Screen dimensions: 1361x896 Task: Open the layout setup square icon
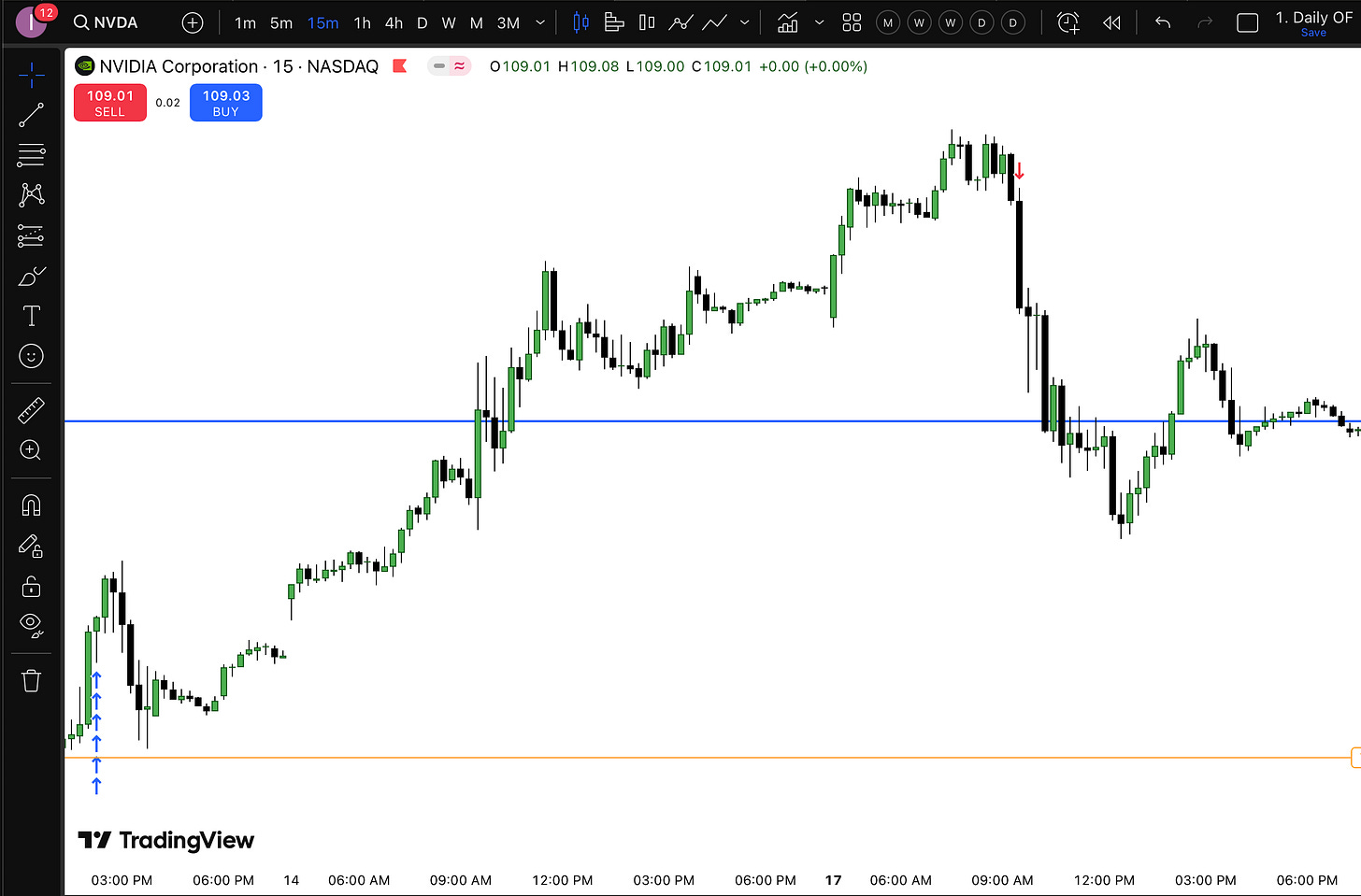point(1248,22)
